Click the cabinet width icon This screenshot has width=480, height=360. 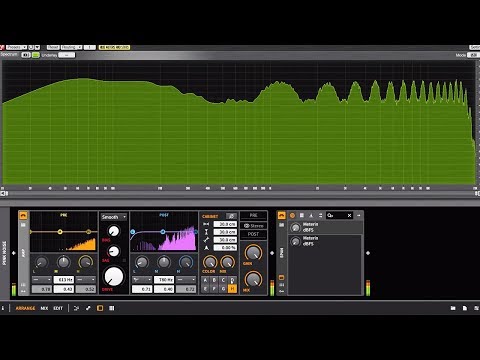tap(206, 224)
